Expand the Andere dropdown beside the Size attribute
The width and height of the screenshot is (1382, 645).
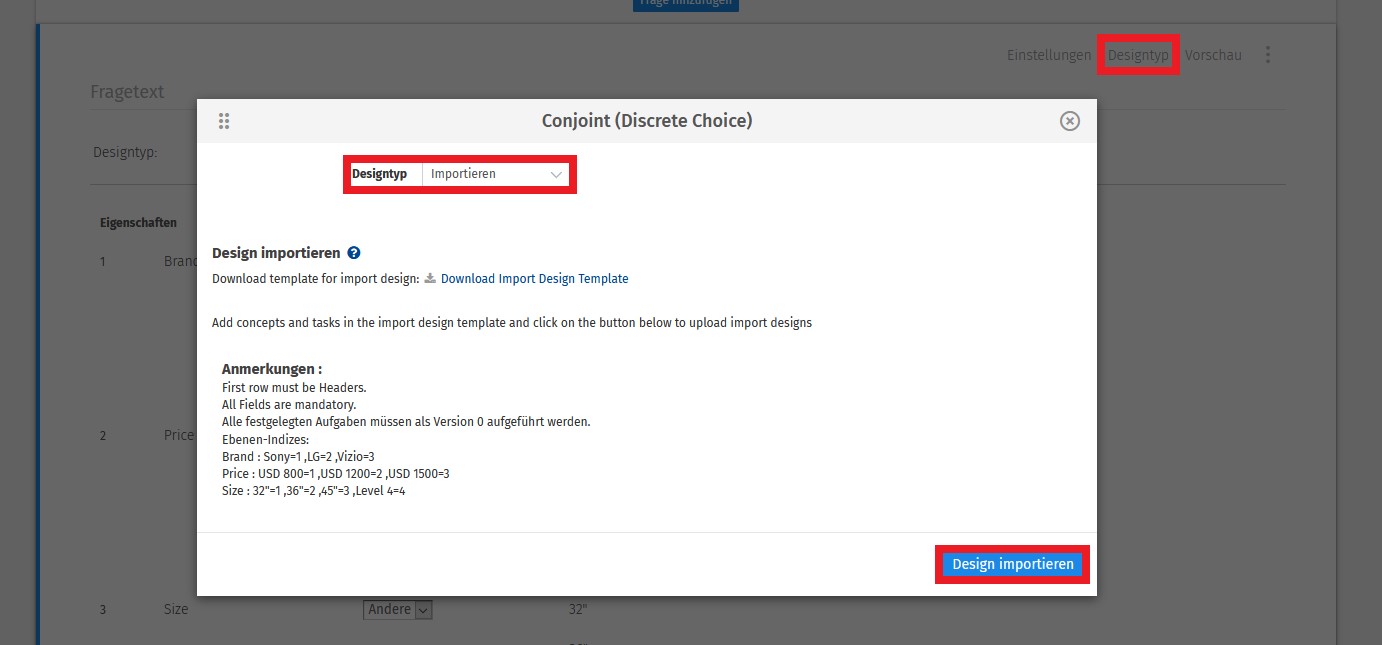[397, 609]
